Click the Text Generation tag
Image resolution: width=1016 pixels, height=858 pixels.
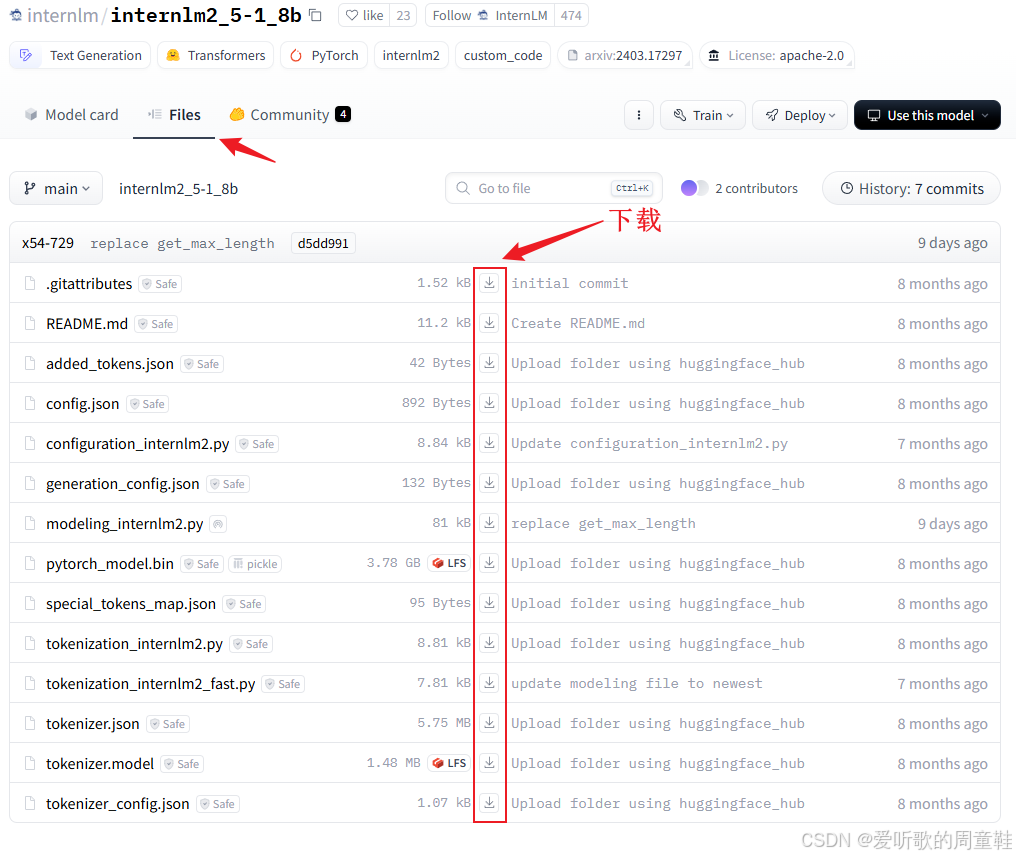tap(80, 55)
